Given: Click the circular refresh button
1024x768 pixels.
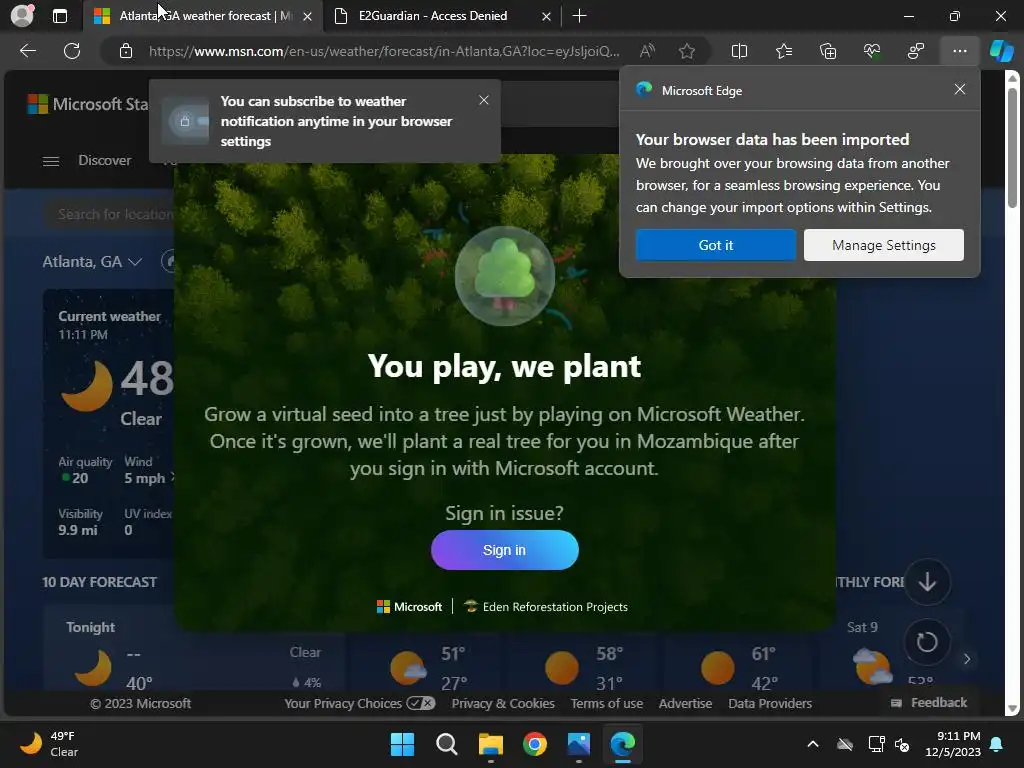Looking at the screenshot, I should point(927,642).
